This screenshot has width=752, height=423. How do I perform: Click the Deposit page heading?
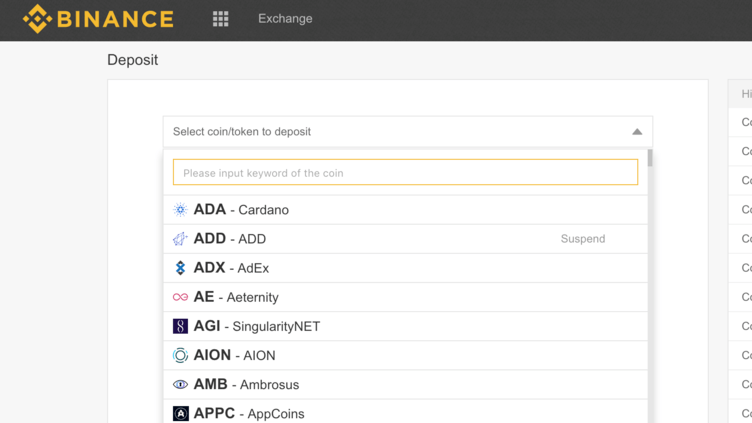[x=132, y=60]
